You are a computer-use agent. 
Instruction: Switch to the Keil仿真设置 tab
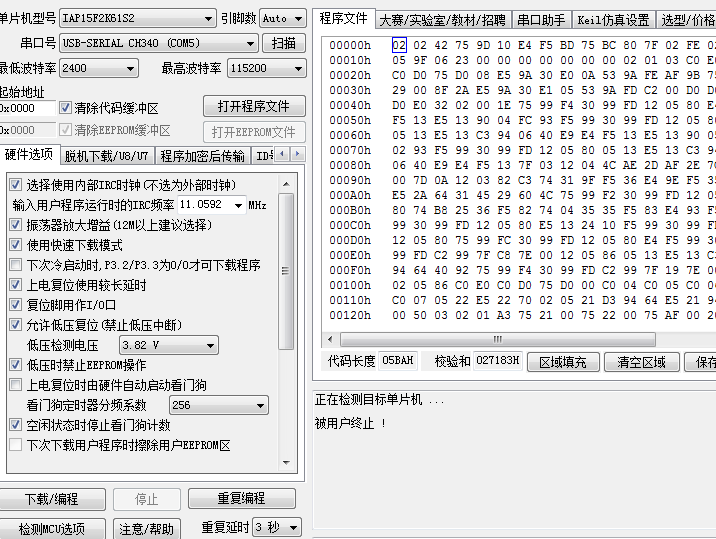click(613, 20)
